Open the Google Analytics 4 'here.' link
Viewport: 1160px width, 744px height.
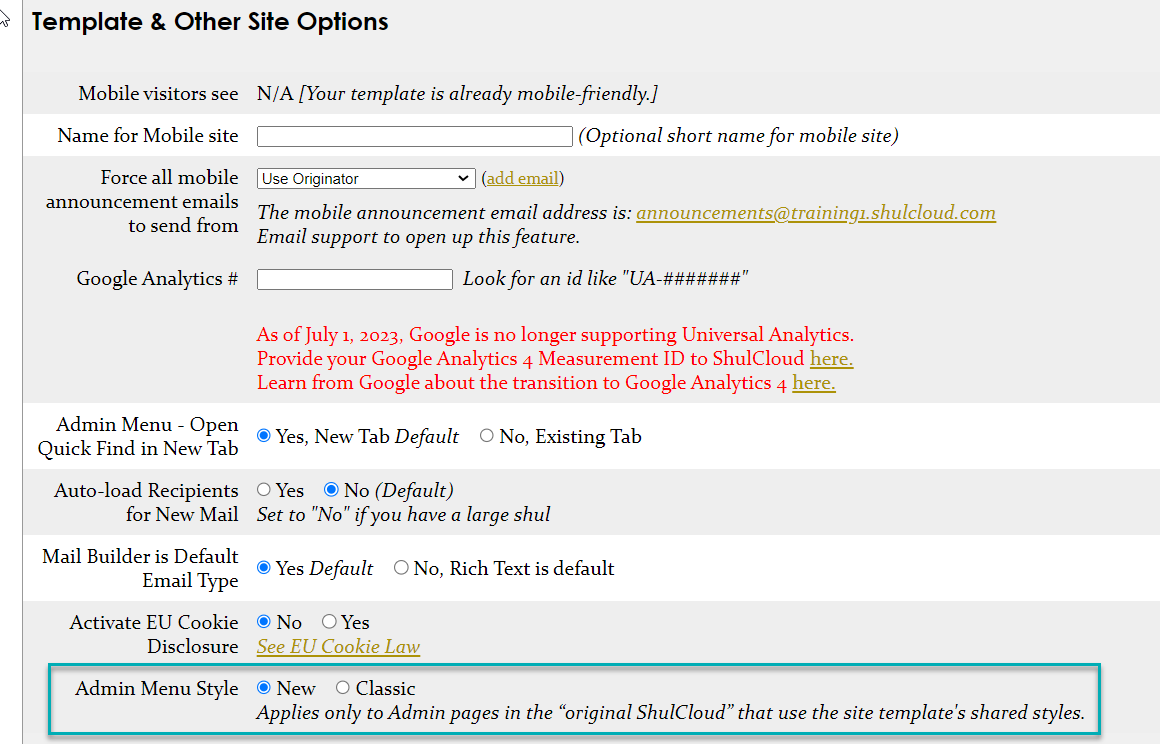831,358
